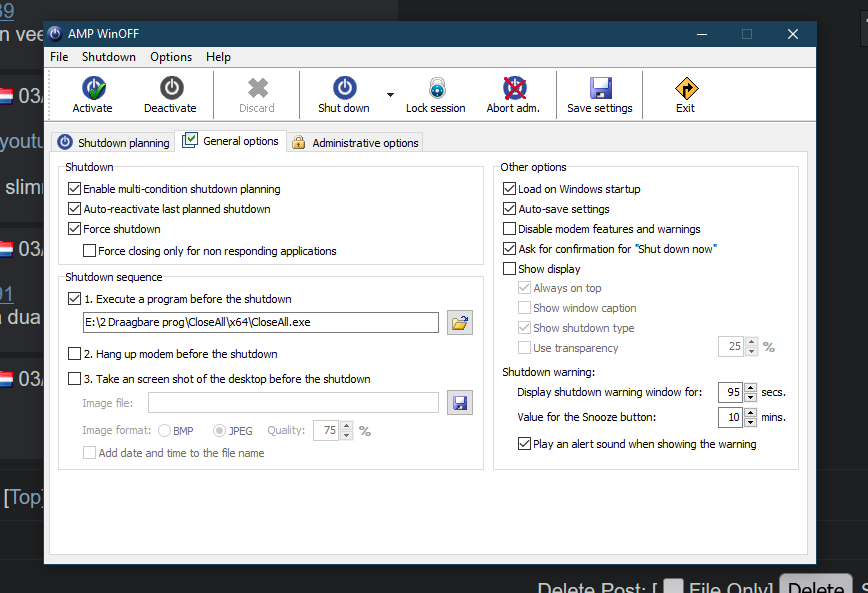Enable the Show display checkbox
Screen dimensions: 868x593
click(509, 269)
